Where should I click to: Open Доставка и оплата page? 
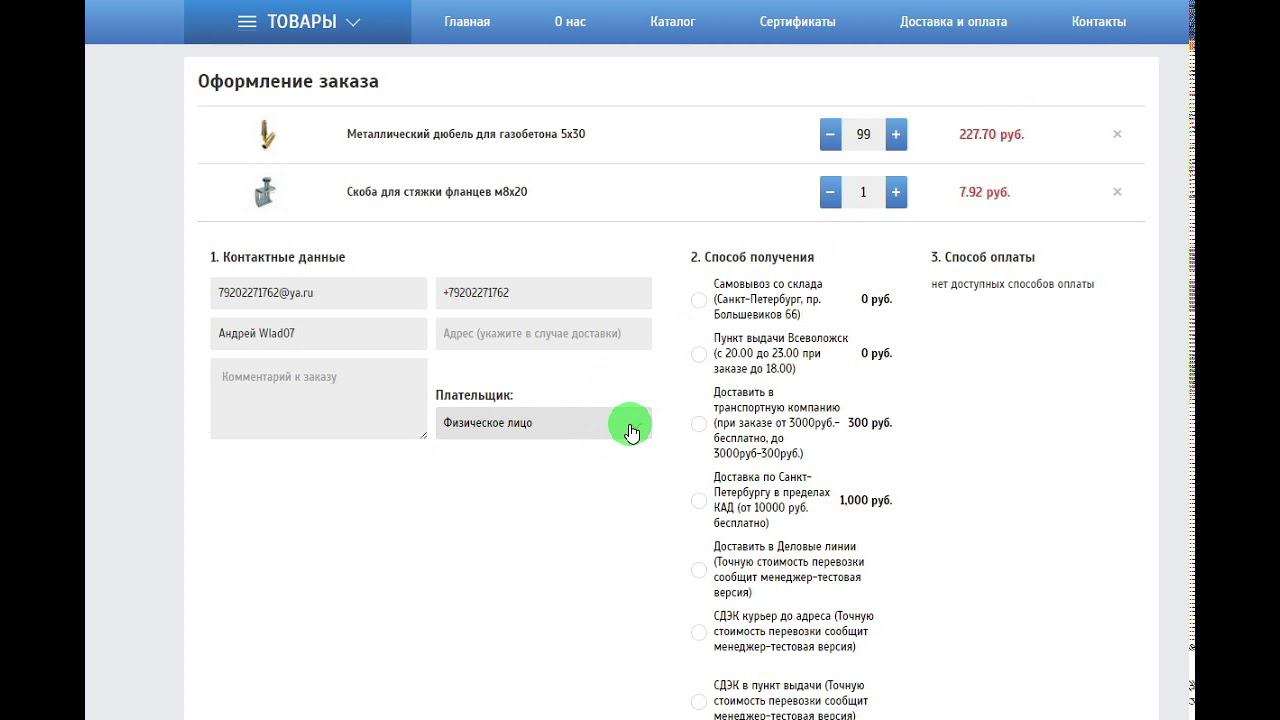(x=954, y=22)
